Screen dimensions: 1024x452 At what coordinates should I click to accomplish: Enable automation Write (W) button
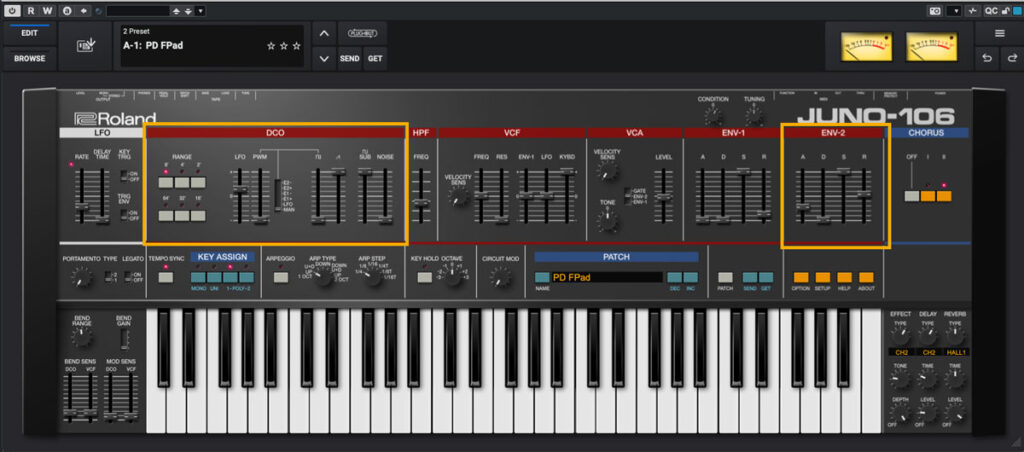[47, 10]
